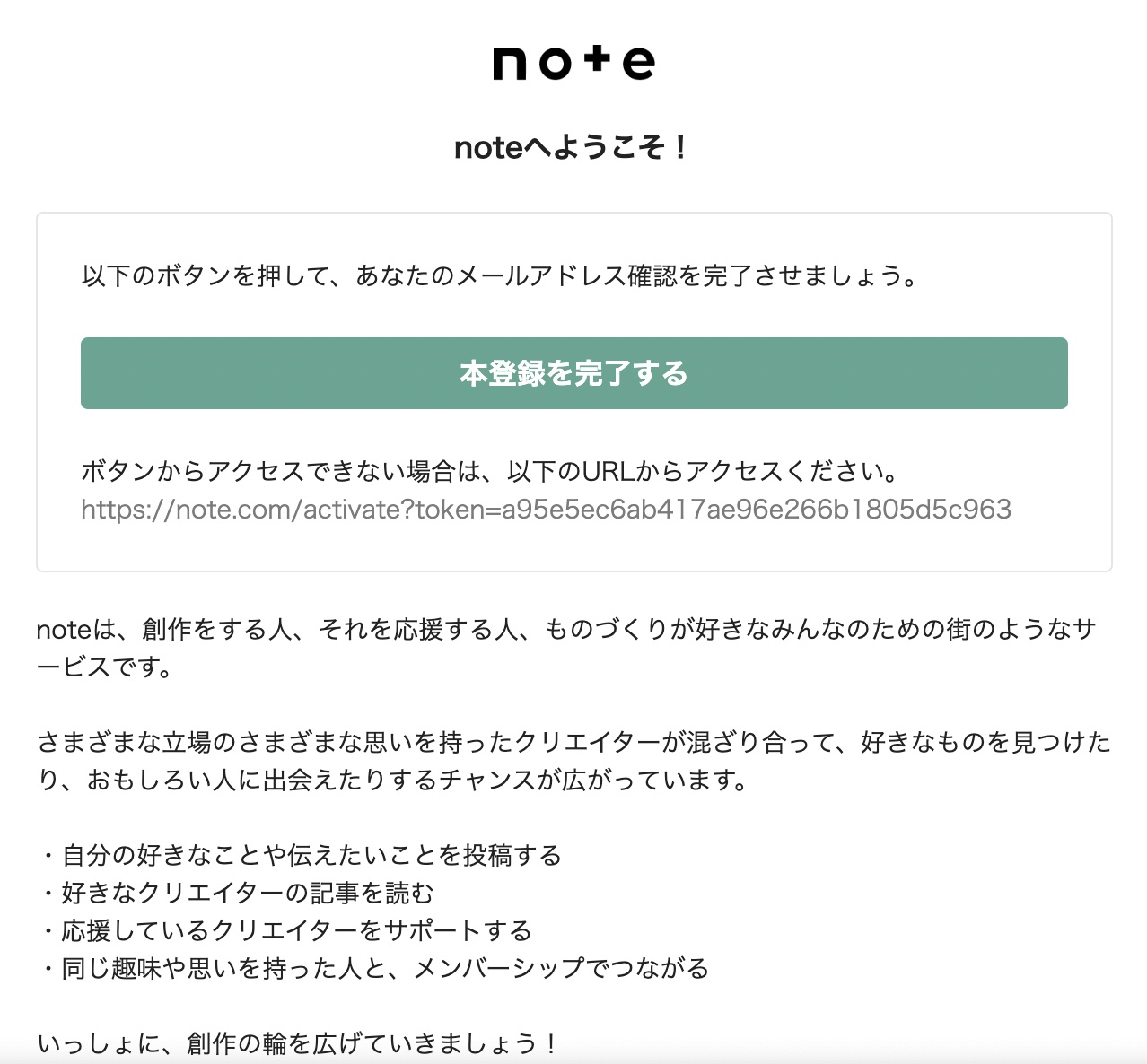This screenshot has height=1064, width=1147.
Task: Click the サービスです。 text line
Action: tap(105, 667)
